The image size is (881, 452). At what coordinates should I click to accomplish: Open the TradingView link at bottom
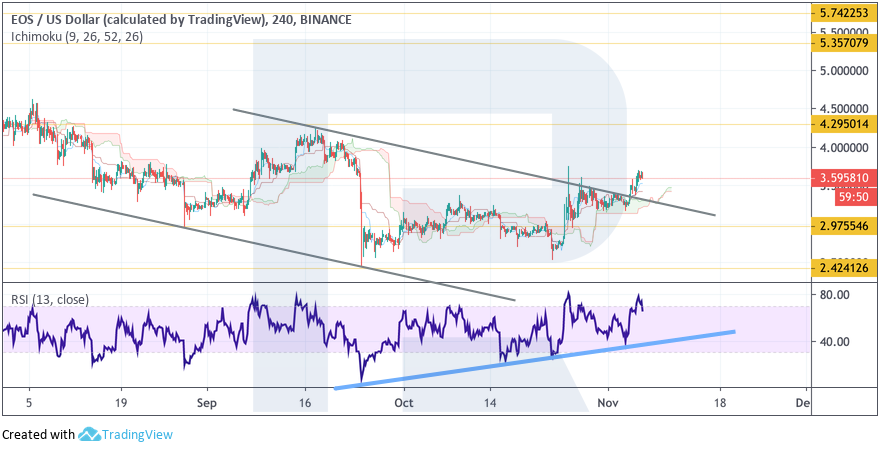pyautogui.click(x=139, y=435)
